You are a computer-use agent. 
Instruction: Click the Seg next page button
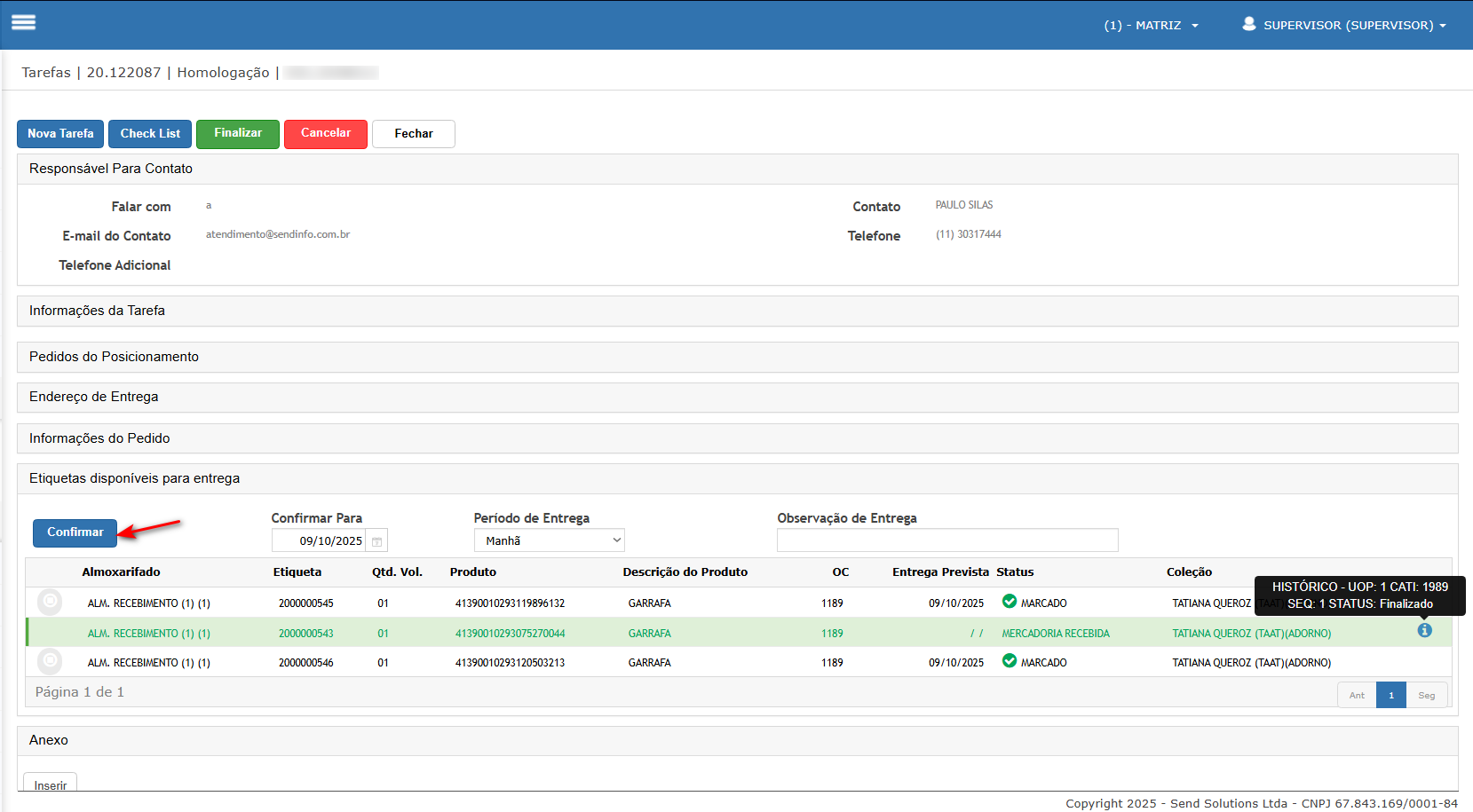click(1426, 695)
